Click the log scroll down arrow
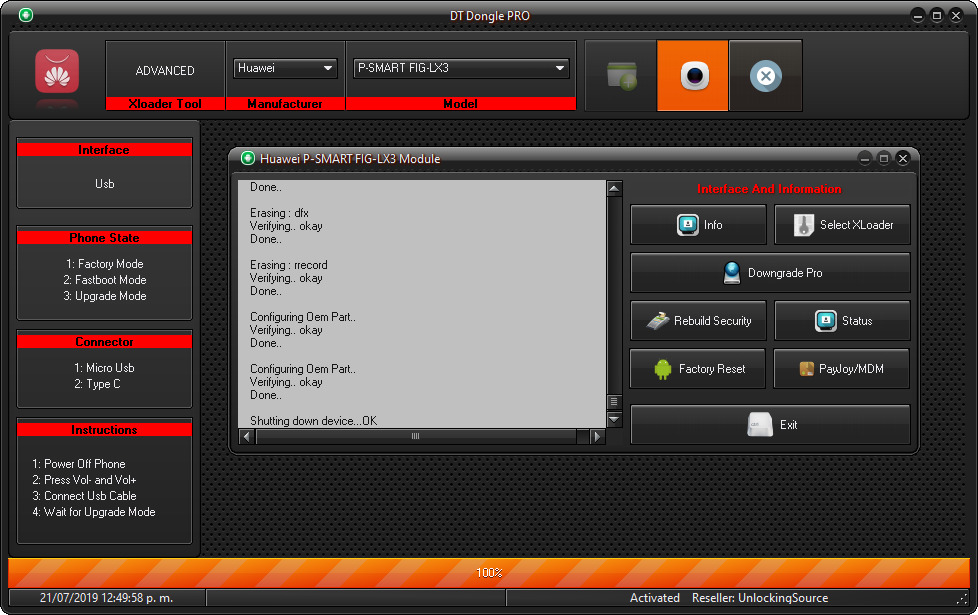Viewport: 978px width, 615px height. tap(614, 419)
